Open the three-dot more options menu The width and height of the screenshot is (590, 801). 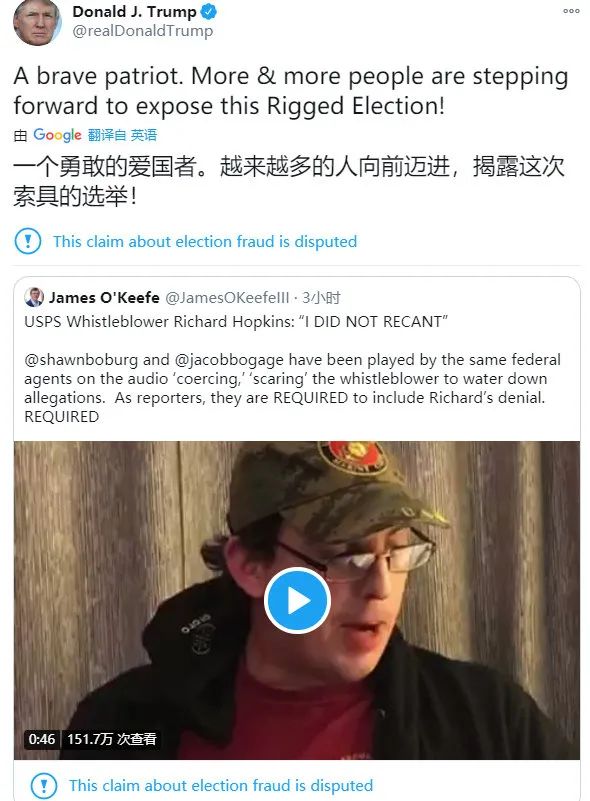coord(571,11)
